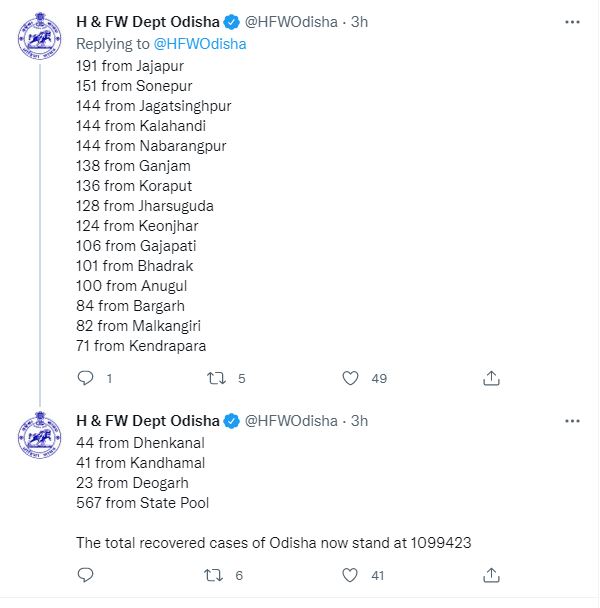Open the tweet text about State Pool
This screenshot has height=608, width=600.
point(143,503)
